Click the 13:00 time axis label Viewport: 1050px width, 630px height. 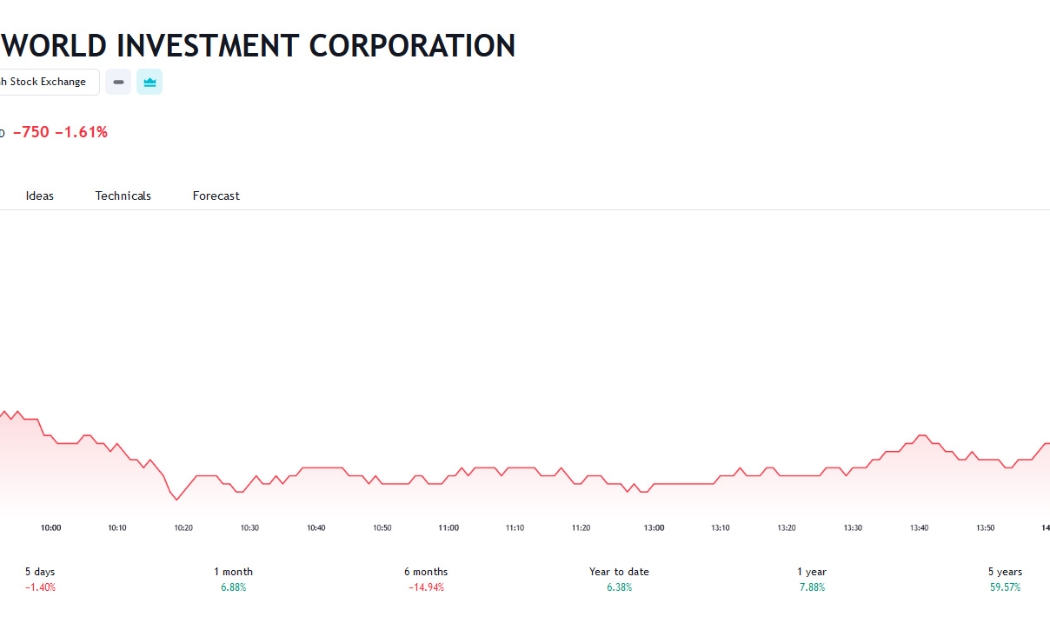point(654,528)
